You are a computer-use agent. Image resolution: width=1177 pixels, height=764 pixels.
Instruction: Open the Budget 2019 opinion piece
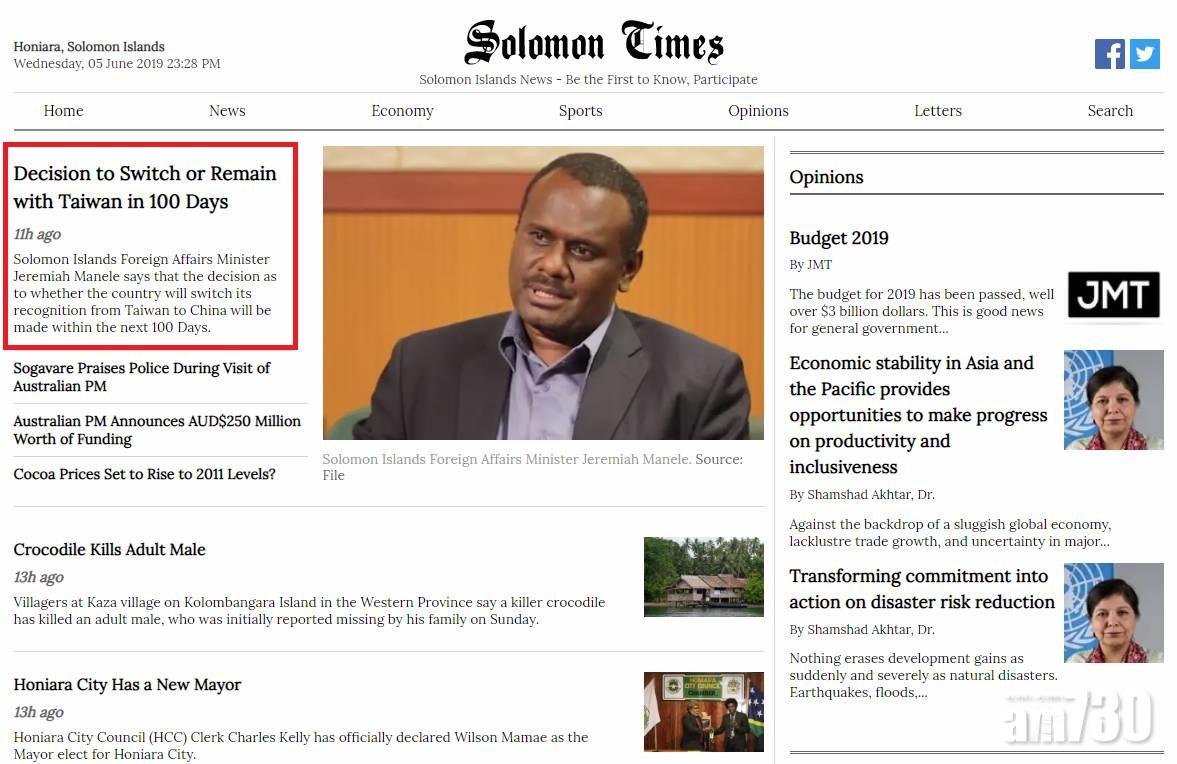pyautogui.click(x=838, y=238)
